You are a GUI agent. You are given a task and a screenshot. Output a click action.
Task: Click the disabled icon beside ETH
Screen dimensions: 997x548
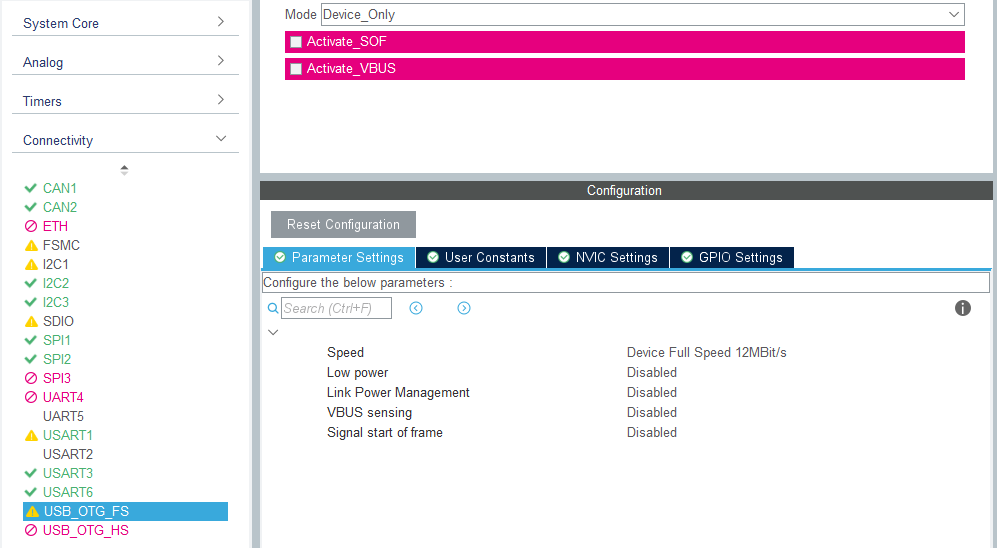(31, 226)
